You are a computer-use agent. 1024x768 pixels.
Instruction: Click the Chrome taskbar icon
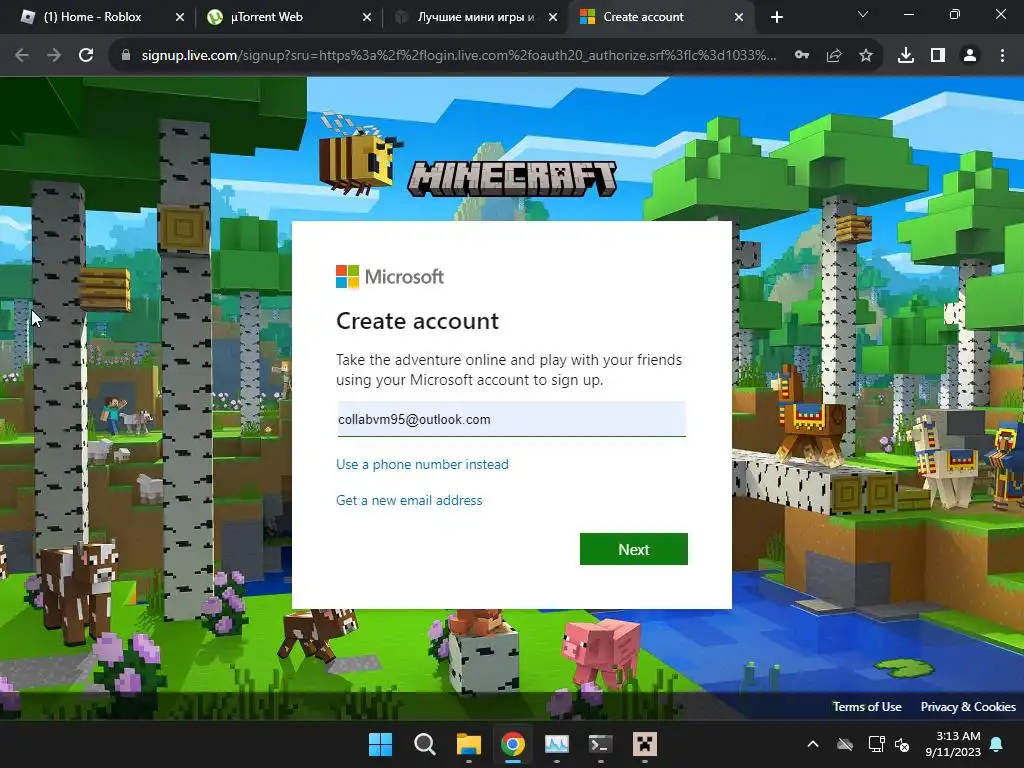pyautogui.click(x=513, y=744)
